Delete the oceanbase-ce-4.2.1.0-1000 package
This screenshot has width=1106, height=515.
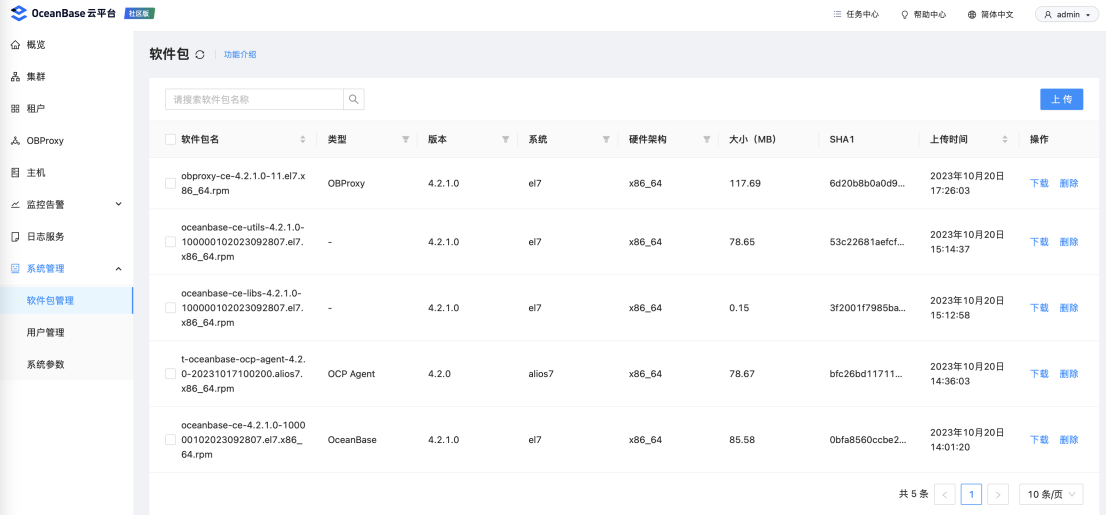click(1069, 440)
